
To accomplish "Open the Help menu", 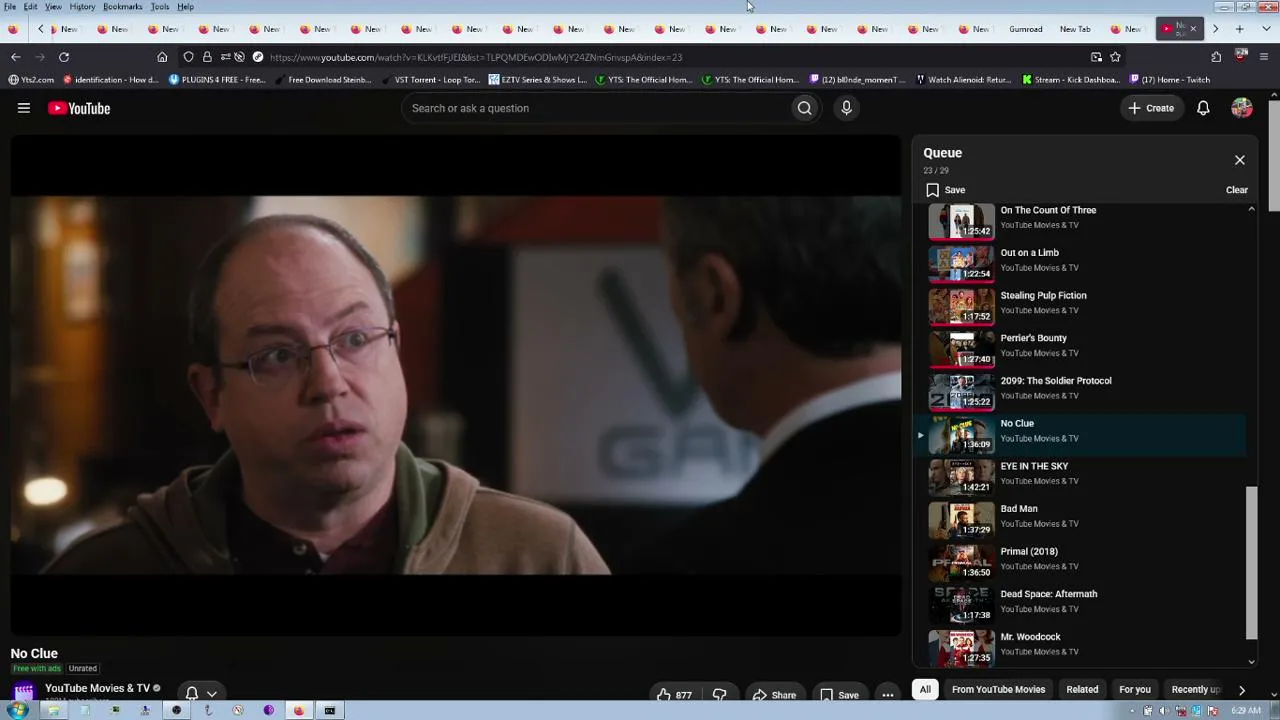I will pyautogui.click(x=186, y=7).
